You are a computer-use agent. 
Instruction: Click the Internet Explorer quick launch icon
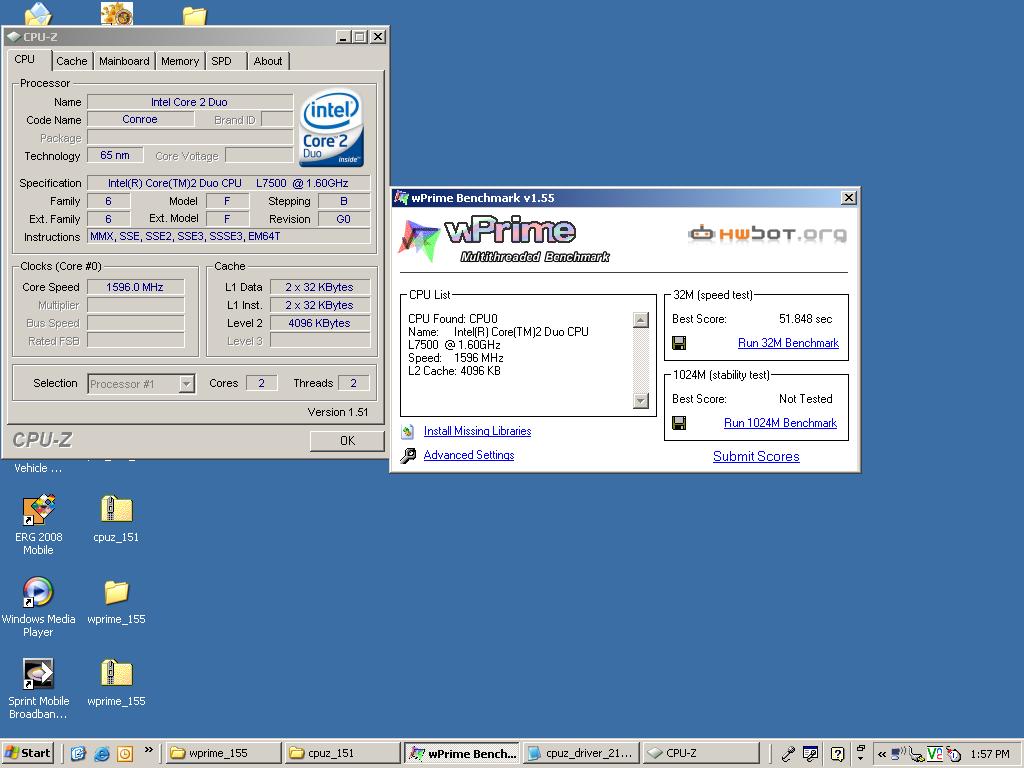pyautogui.click(x=101, y=754)
